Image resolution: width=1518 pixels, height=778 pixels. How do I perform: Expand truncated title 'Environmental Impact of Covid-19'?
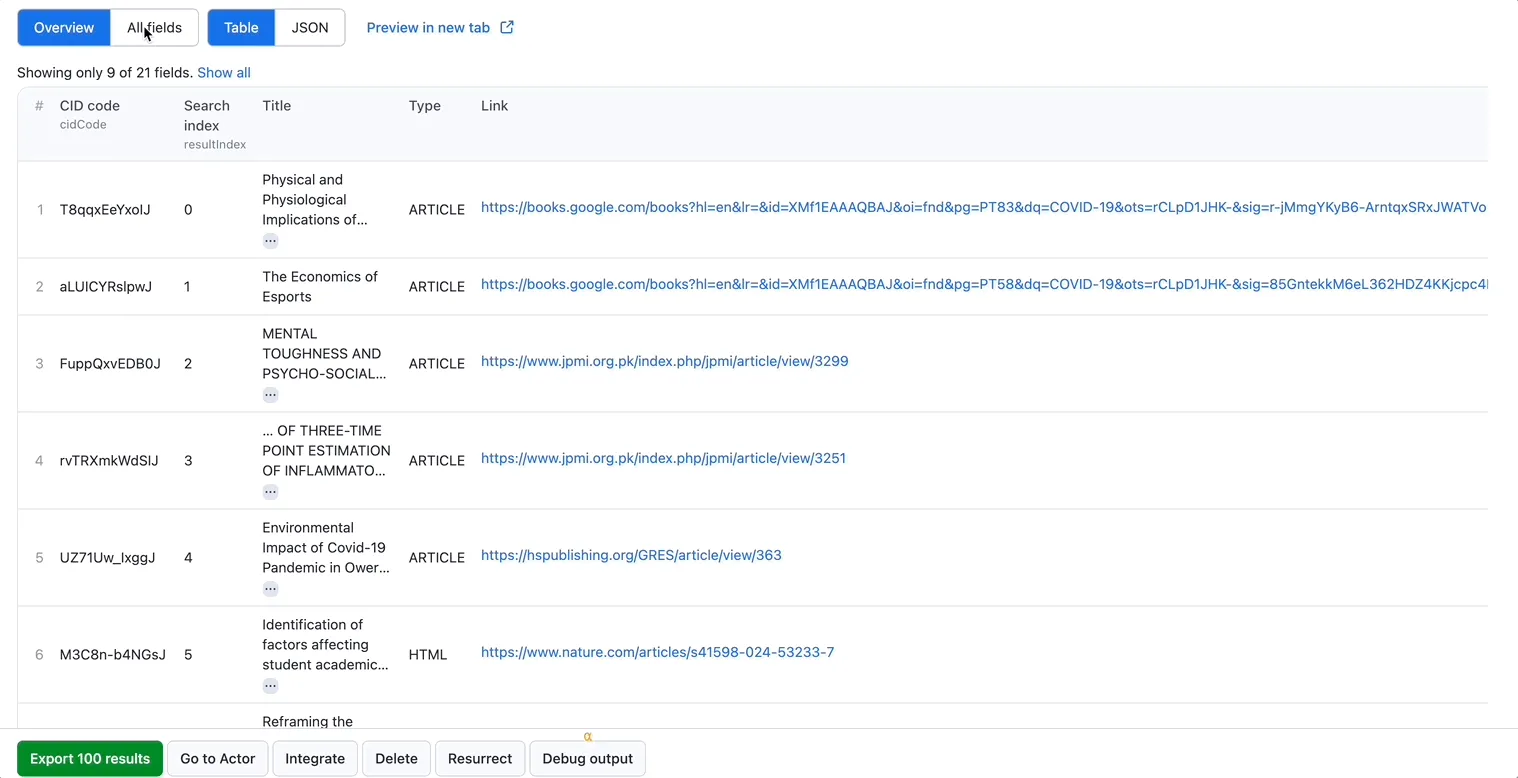coord(270,589)
